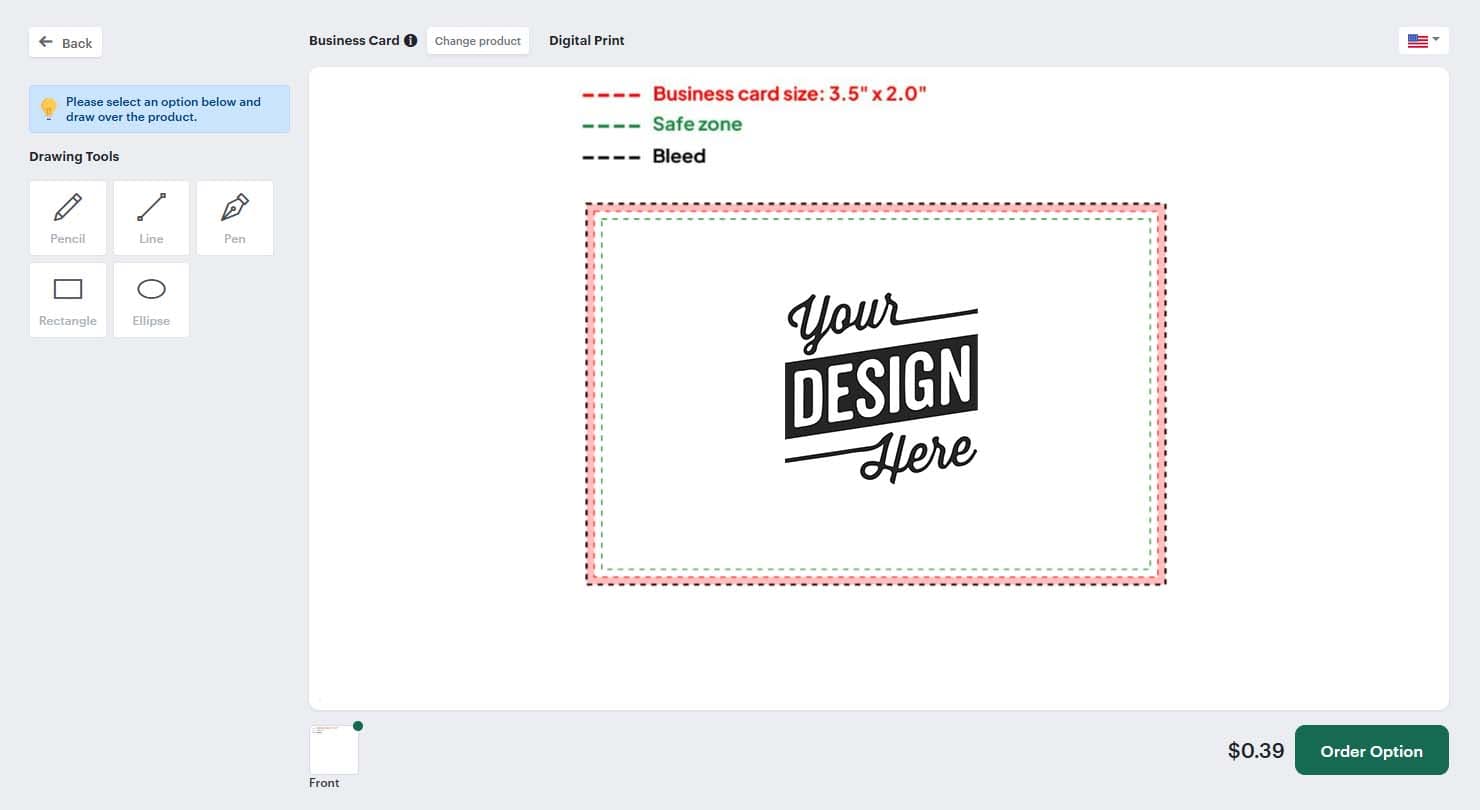Activate the Ellipse shape tool
The width and height of the screenshot is (1480, 810).
point(151,300)
